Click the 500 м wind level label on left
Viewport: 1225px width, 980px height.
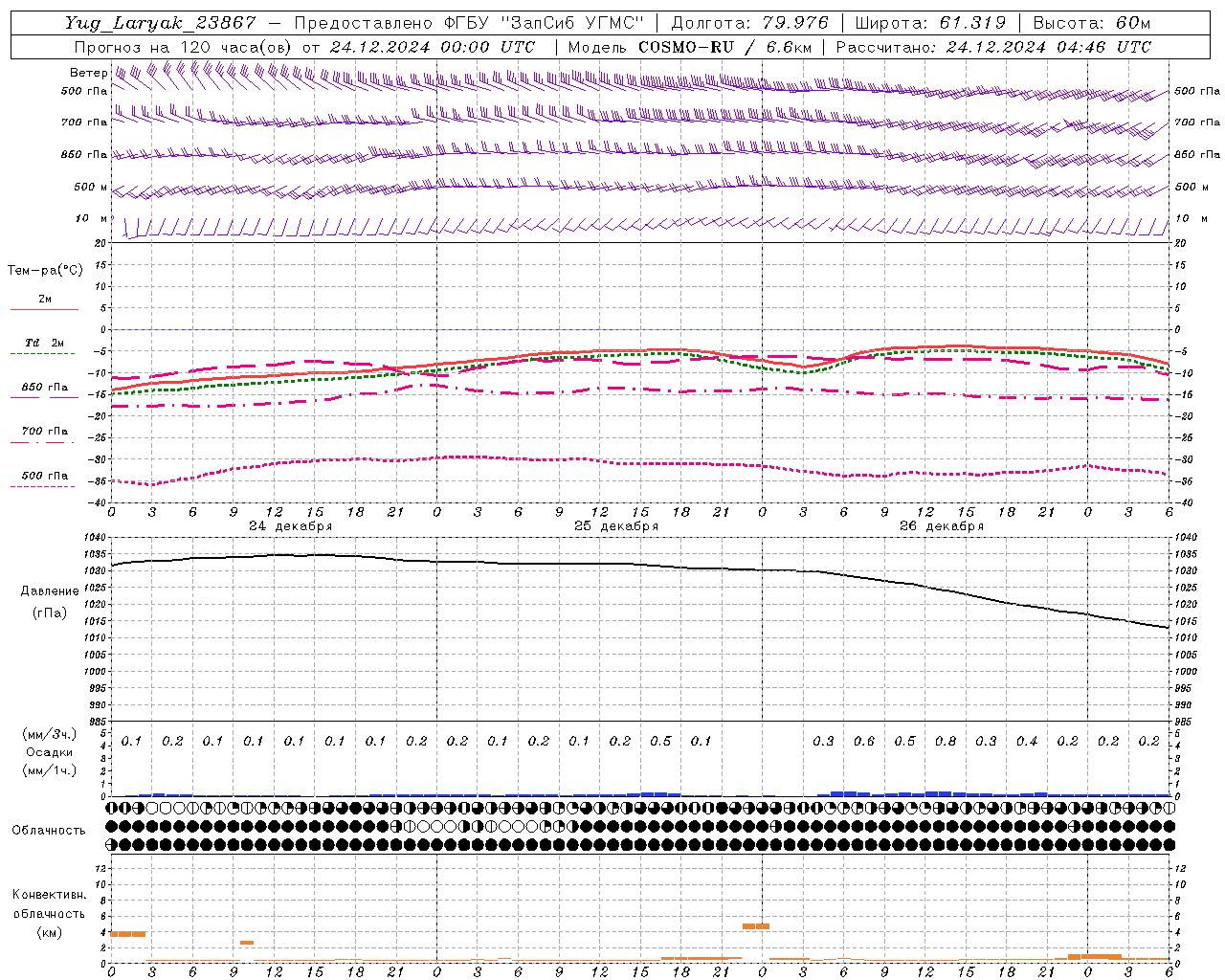coord(91,187)
